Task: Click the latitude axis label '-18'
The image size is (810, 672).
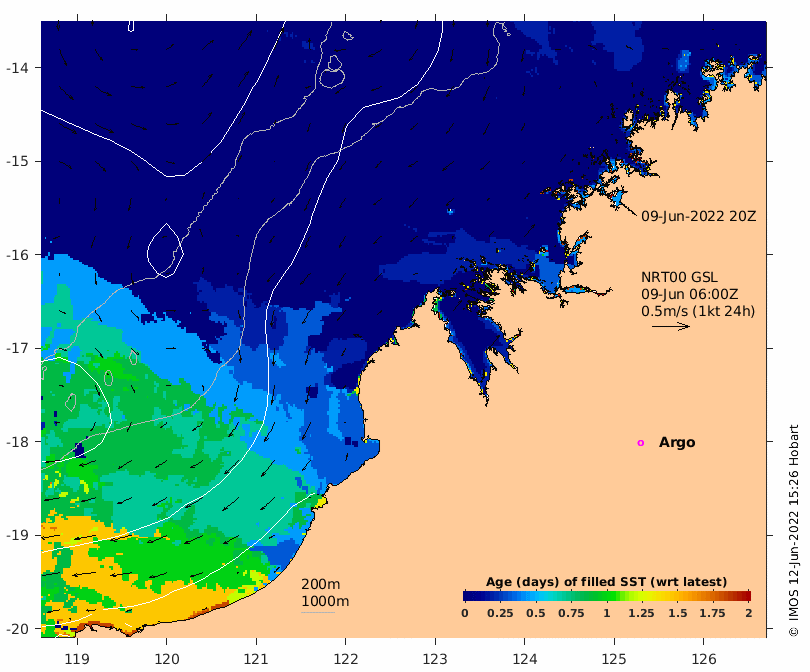Action: (17, 442)
